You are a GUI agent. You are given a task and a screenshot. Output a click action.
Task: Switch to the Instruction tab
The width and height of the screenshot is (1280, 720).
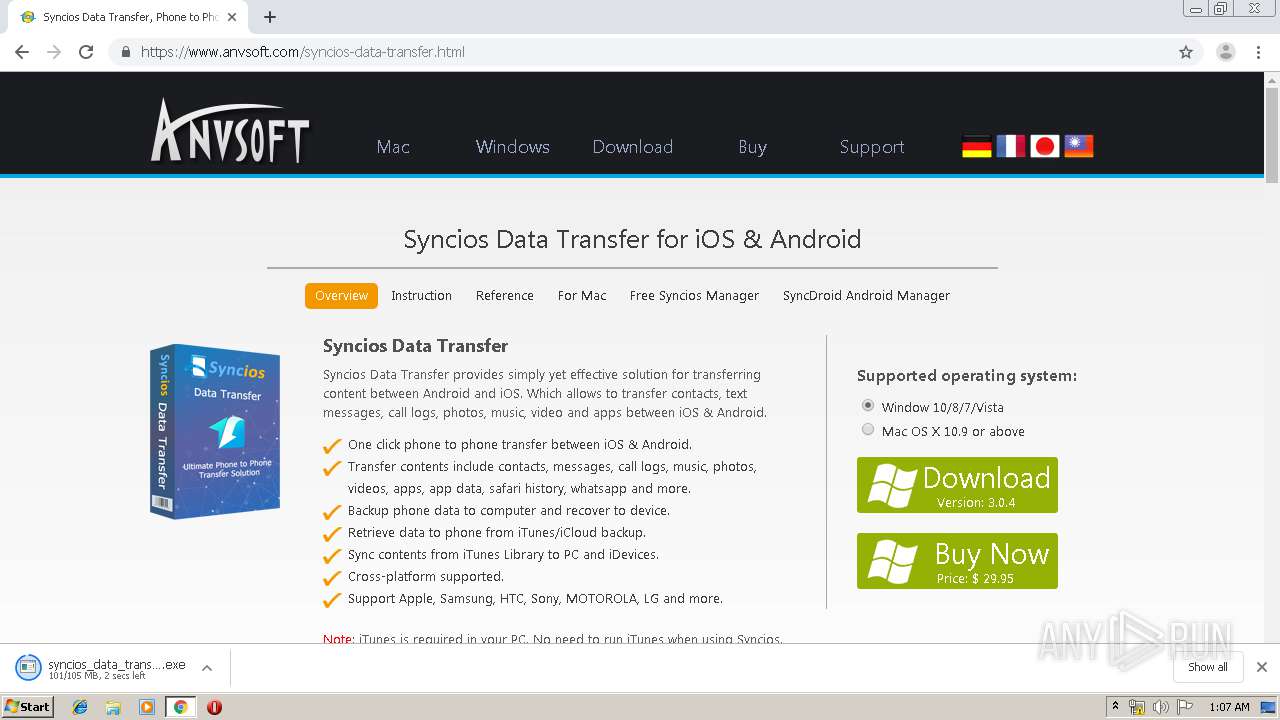pos(421,296)
